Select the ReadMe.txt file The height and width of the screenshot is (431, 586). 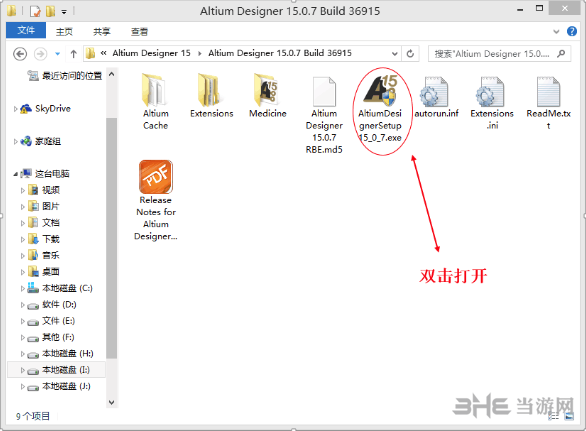(x=548, y=103)
